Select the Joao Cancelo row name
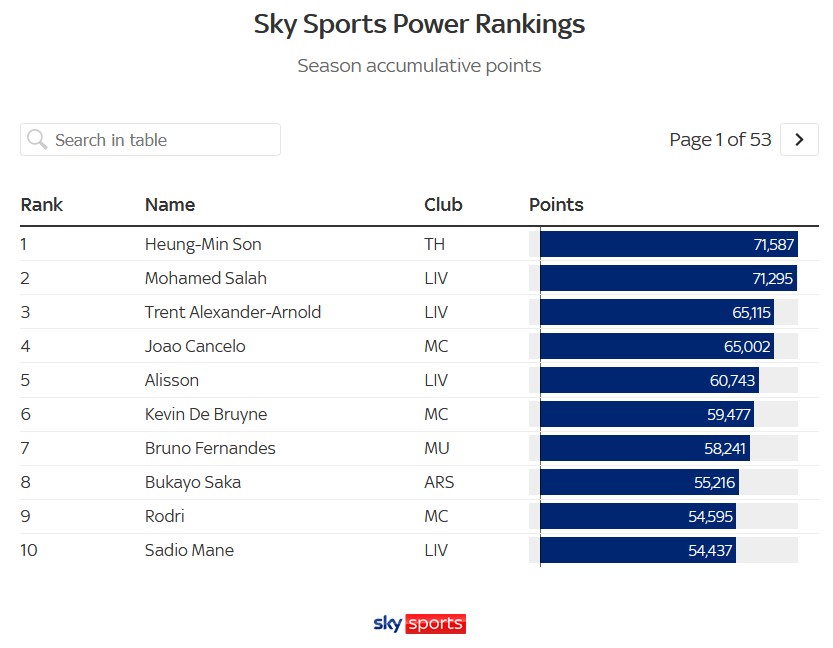This screenshot has width=833, height=648. pyautogui.click(x=195, y=346)
